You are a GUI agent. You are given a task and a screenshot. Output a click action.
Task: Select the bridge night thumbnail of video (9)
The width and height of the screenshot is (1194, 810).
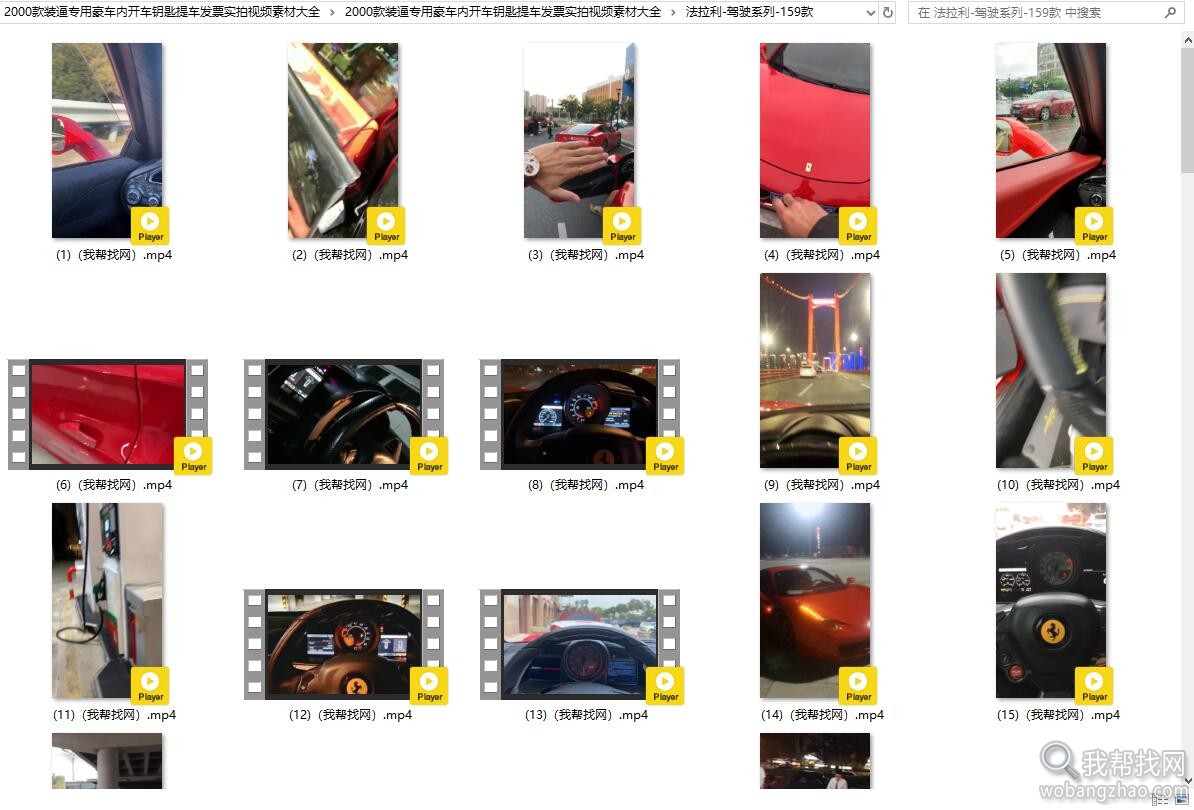point(815,370)
